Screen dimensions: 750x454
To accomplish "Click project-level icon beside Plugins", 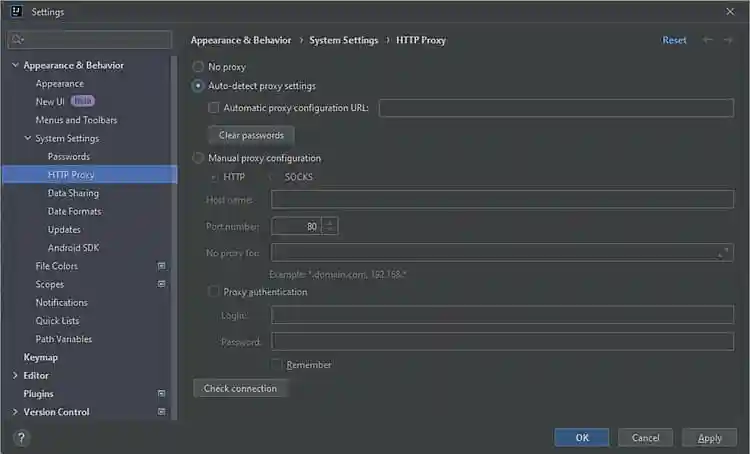I will point(162,394).
